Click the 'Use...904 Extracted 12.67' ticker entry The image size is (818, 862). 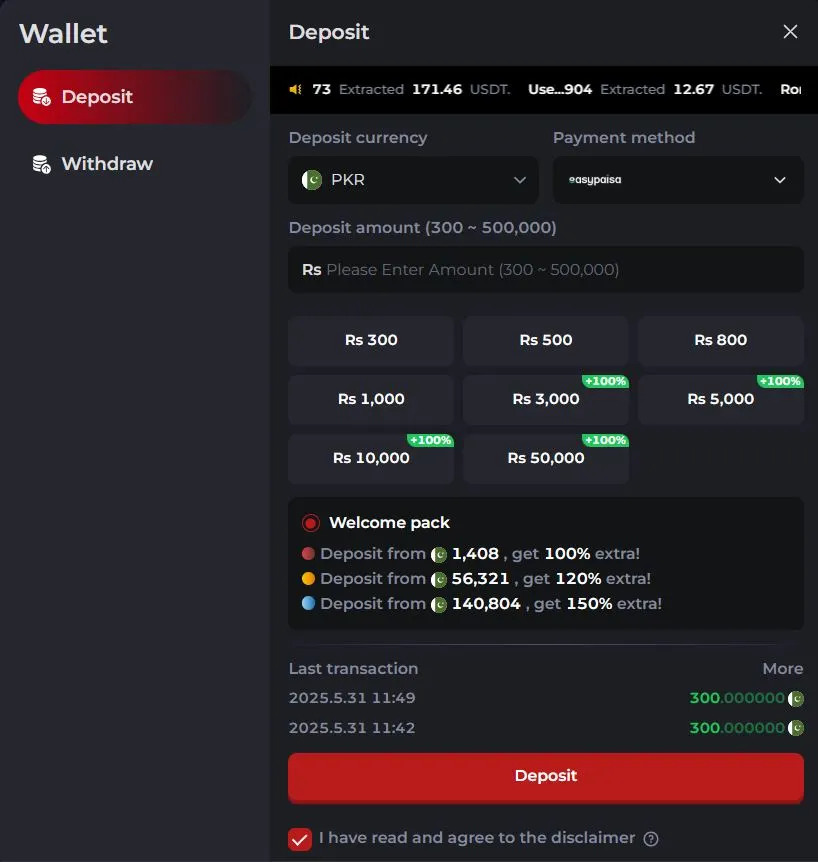click(645, 90)
